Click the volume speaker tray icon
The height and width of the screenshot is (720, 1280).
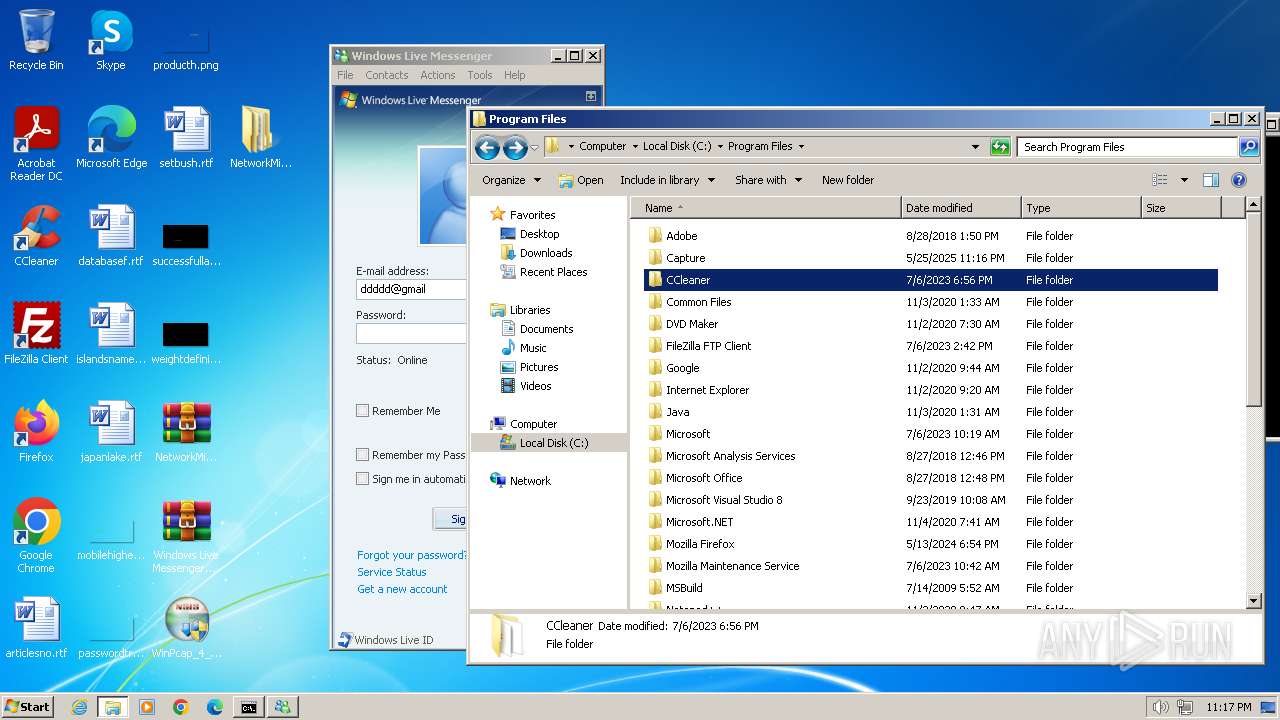click(x=1160, y=707)
